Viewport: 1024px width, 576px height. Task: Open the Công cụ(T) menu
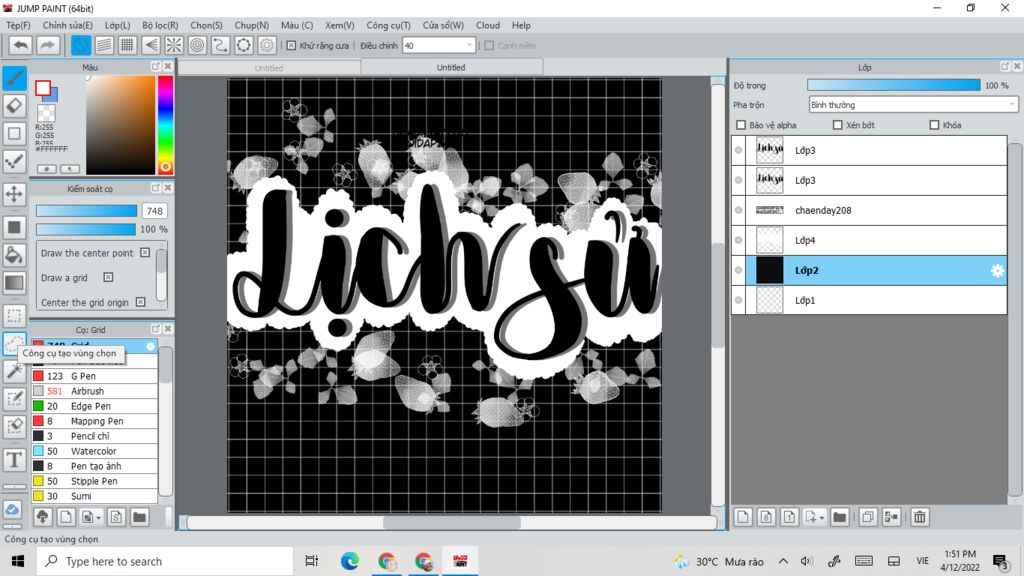388,25
